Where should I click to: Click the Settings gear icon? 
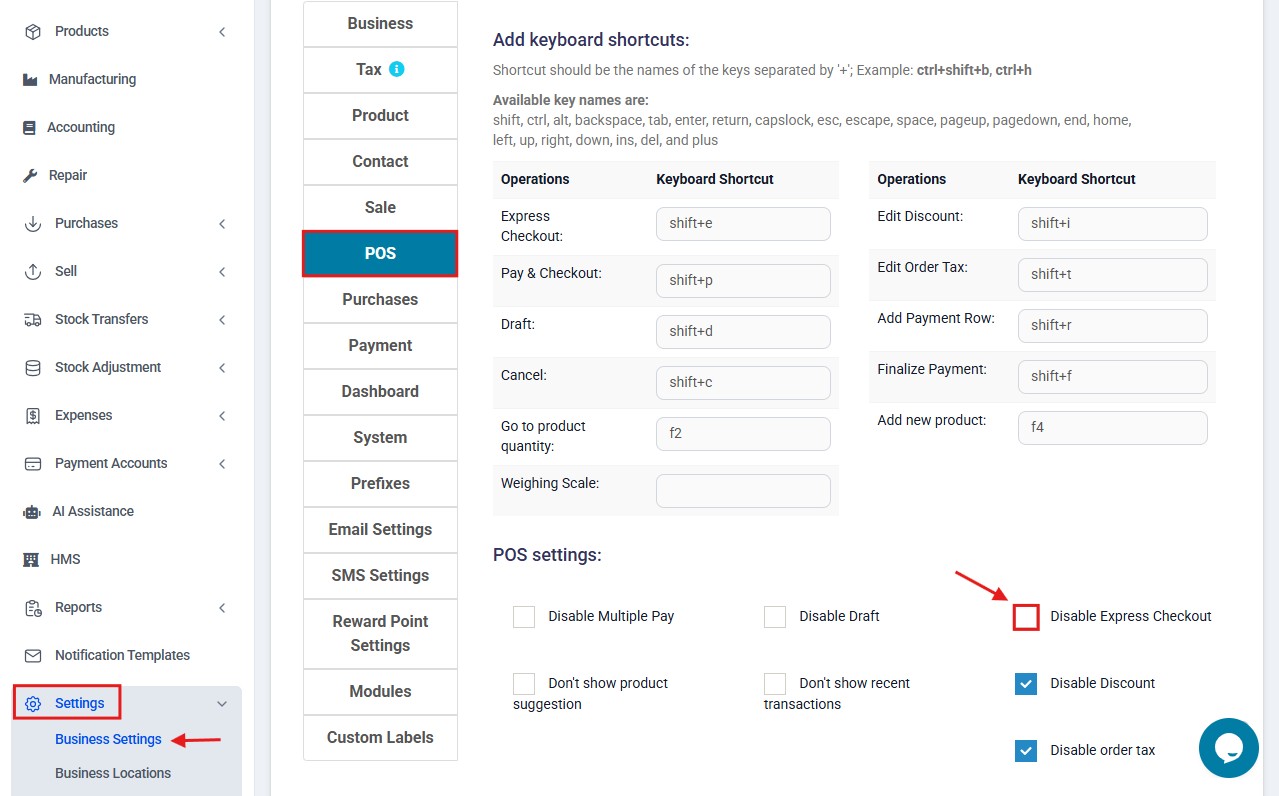click(x=33, y=703)
